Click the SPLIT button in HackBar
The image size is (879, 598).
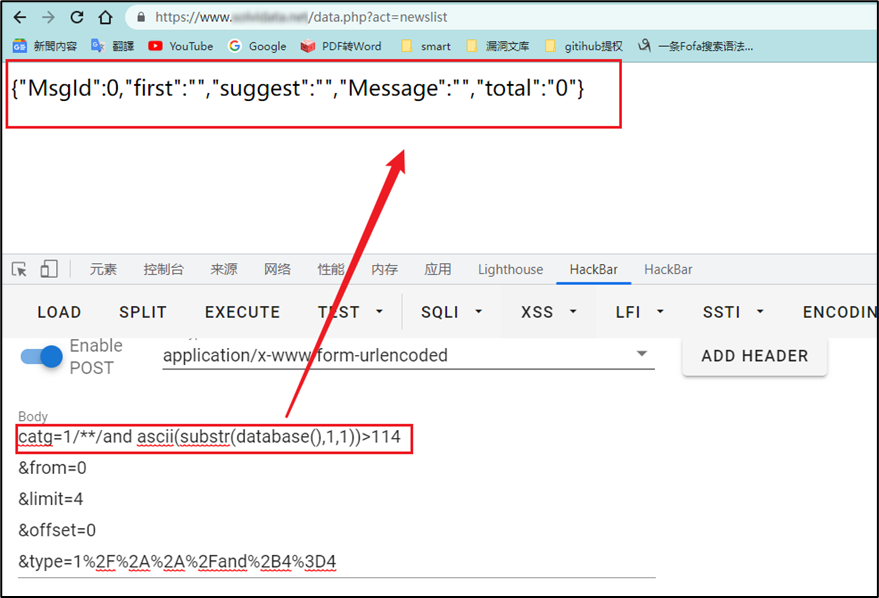[143, 312]
